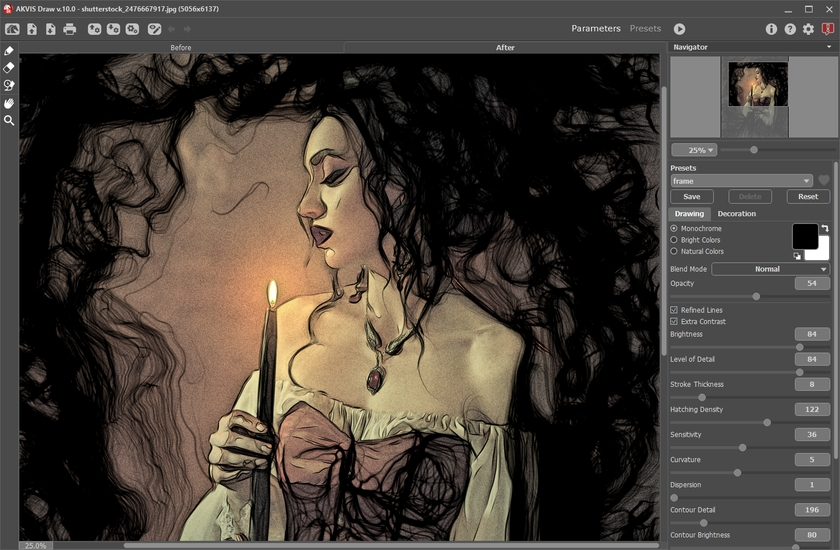Select the Eraser tool

(9, 68)
